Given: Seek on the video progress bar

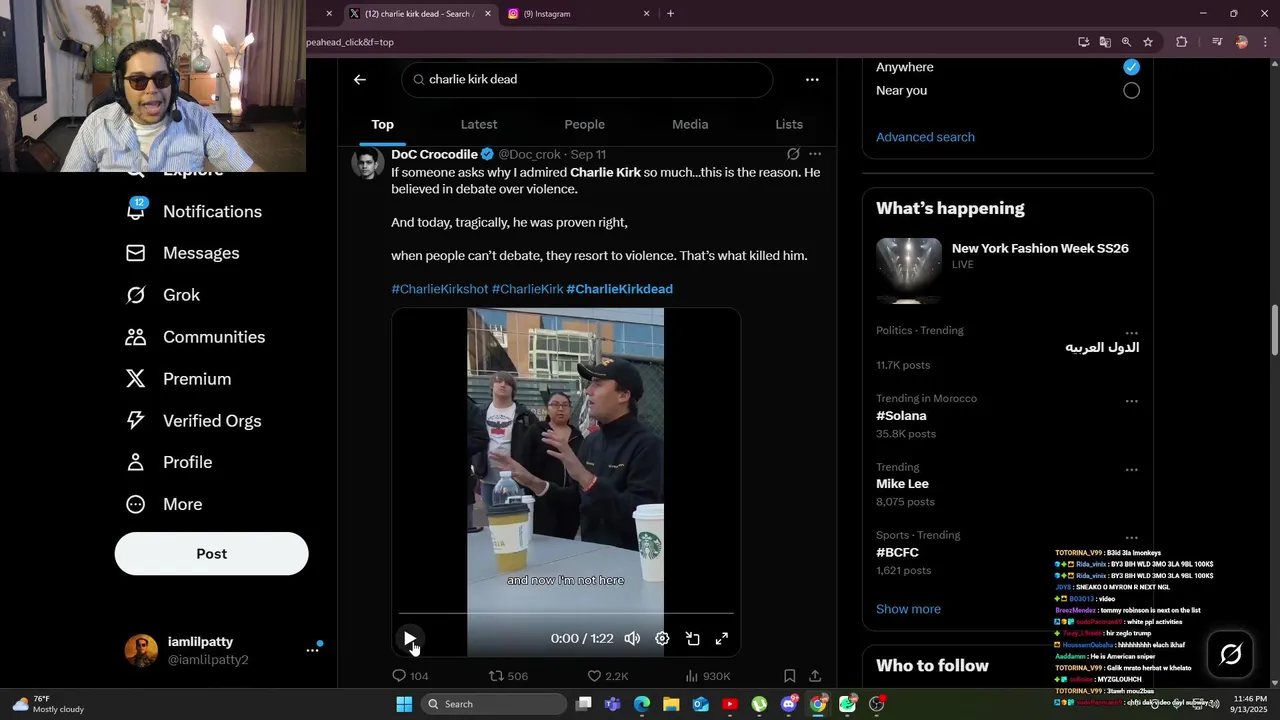Looking at the screenshot, I should point(566,614).
